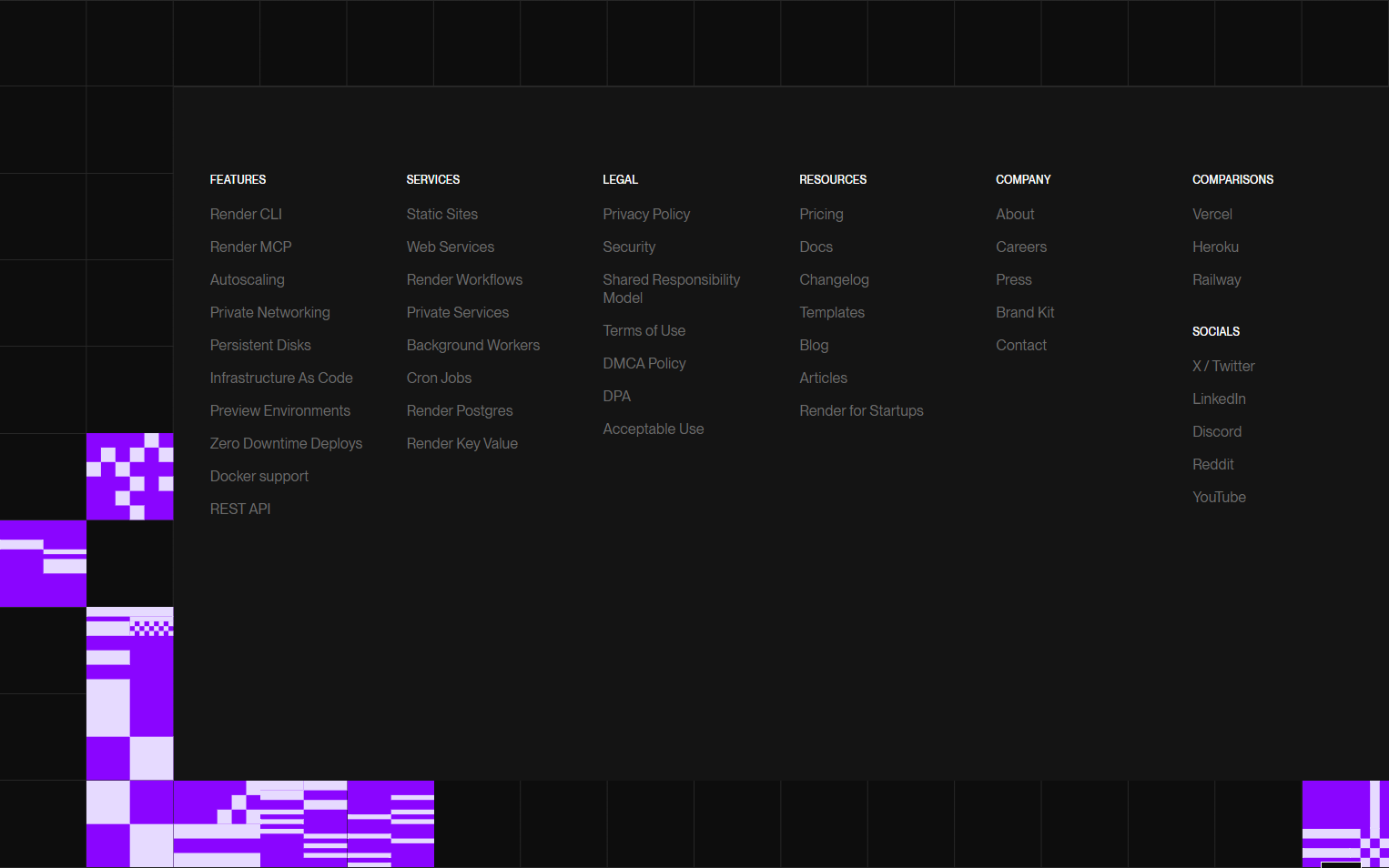This screenshot has width=1389, height=868.
Task: Open the Brand Kit link
Action: click(1025, 312)
